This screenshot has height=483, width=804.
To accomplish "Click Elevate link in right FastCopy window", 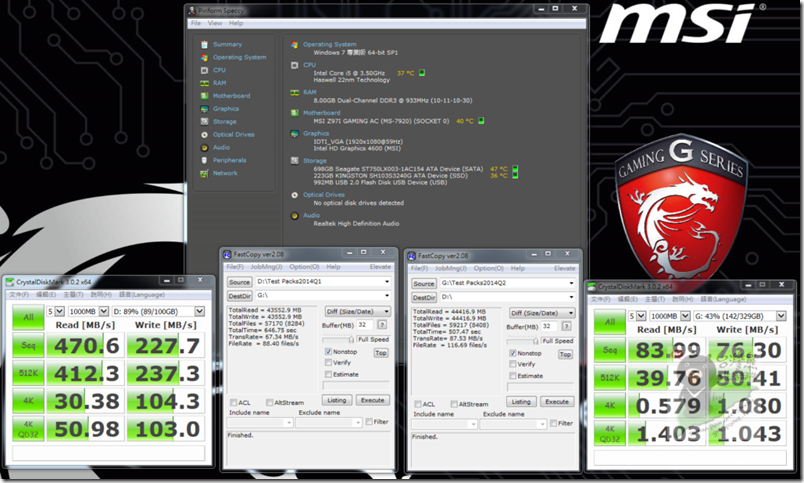I will coord(565,268).
